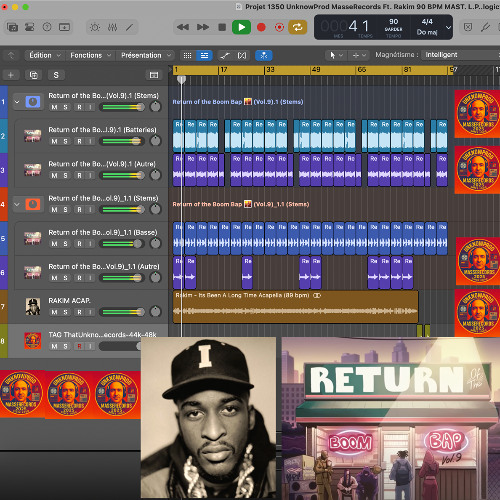Click the TAG track icon
The width and height of the screenshot is (500, 500).
pos(33,341)
